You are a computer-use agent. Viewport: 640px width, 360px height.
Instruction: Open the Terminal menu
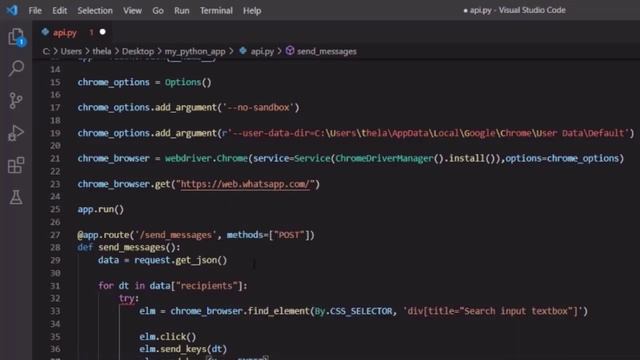[216, 11]
